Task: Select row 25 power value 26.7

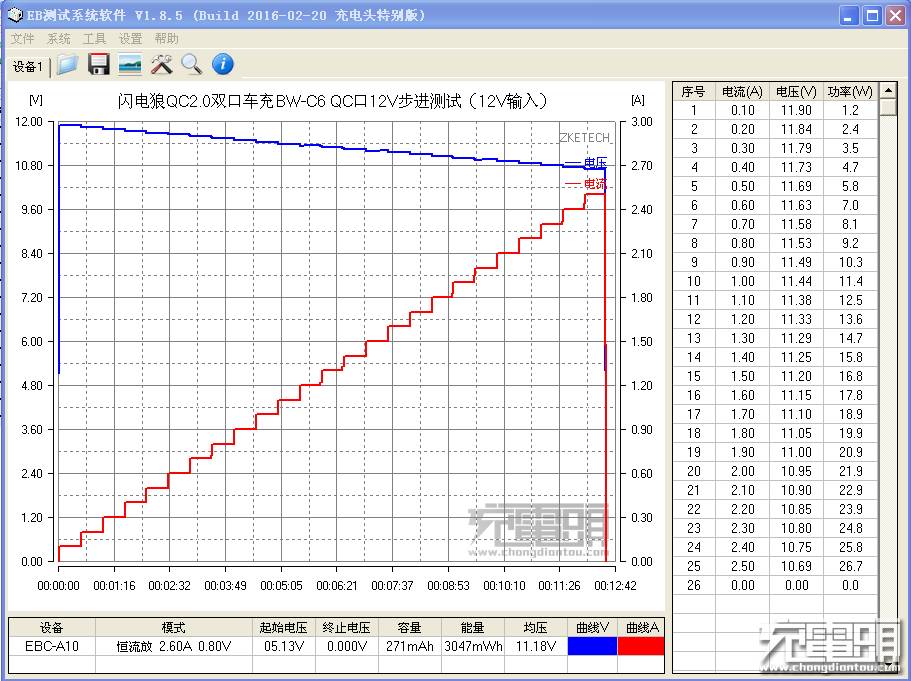Action: (x=850, y=566)
